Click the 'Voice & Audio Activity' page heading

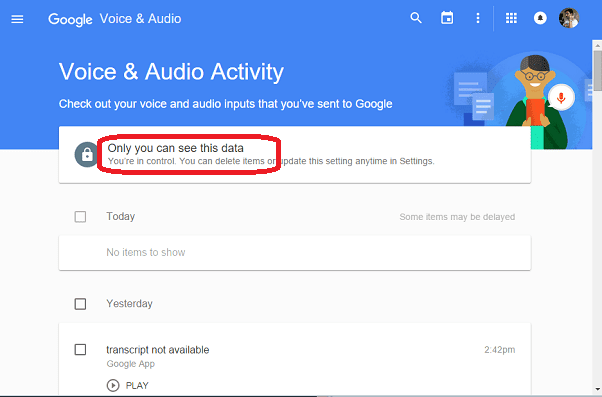point(171,72)
